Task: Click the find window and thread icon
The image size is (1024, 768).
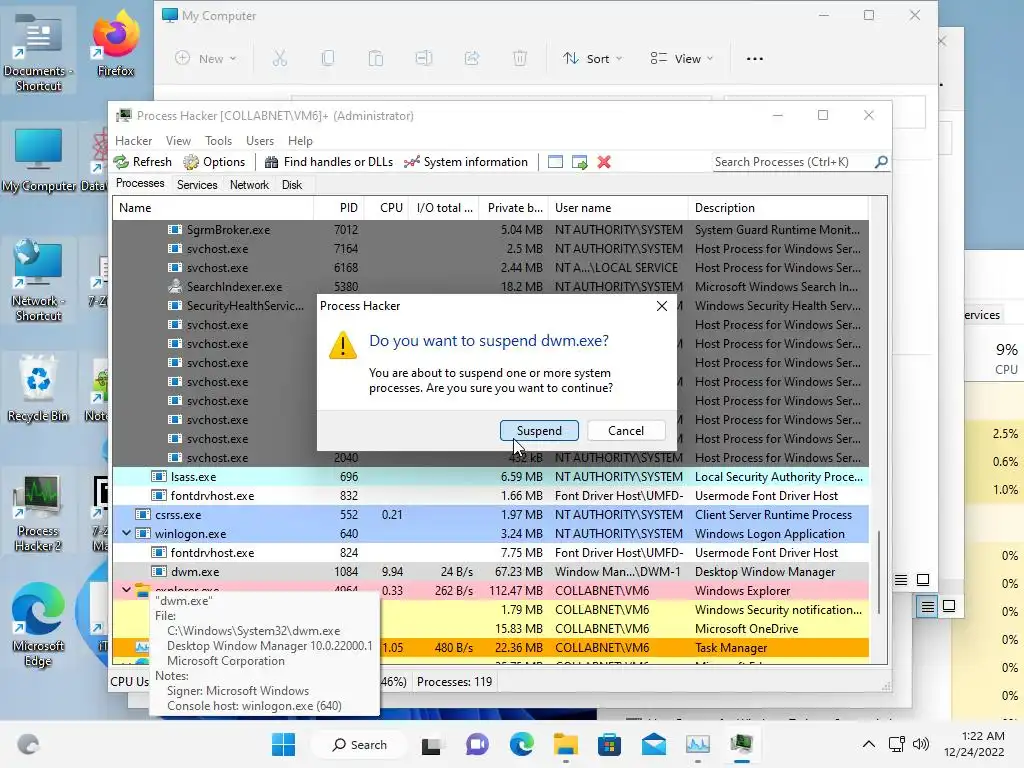Action: point(579,162)
